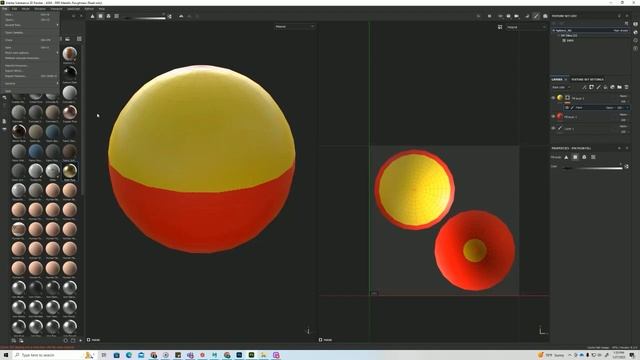Viewport: 640px width, 360px height.
Task: Toggle the checkbox below the 2D viewport
Action: coord(320,340)
